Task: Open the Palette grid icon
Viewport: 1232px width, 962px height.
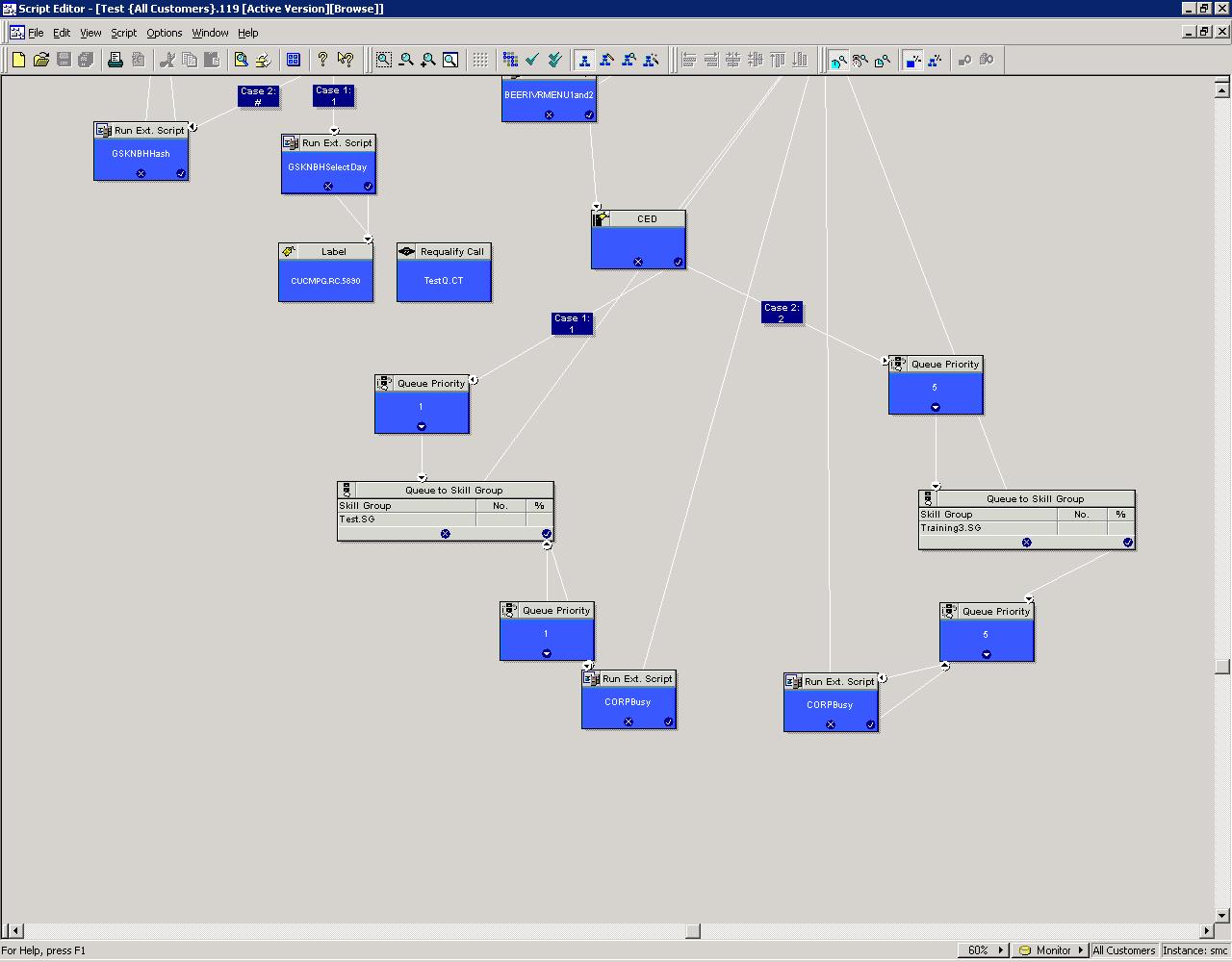Action: tap(294, 60)
